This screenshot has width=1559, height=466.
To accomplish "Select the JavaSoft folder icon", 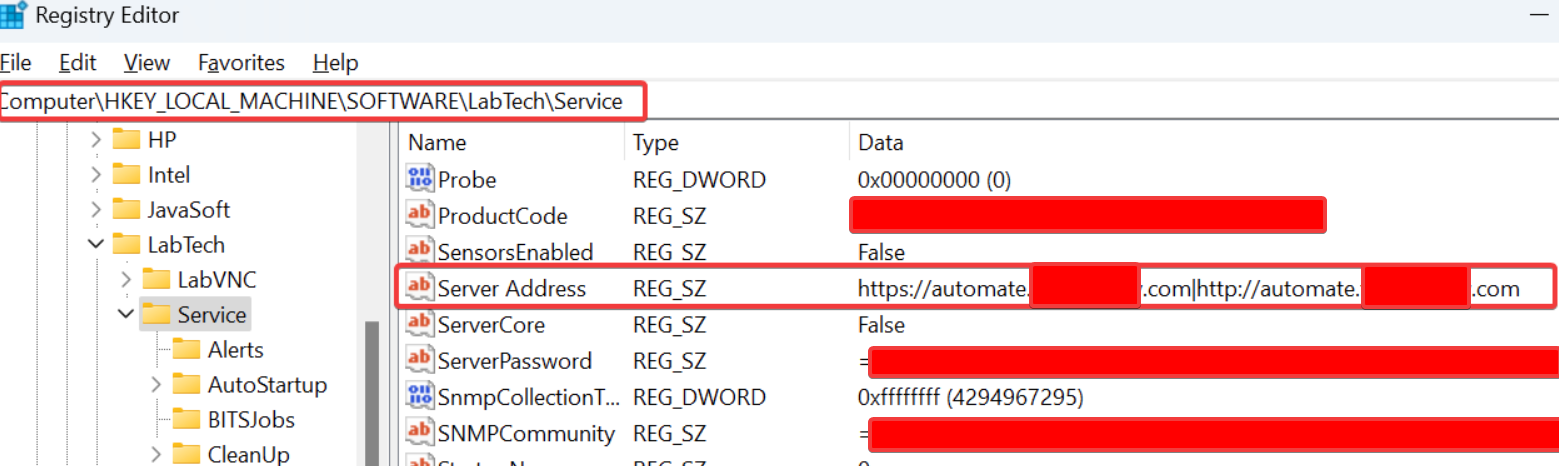I will click(x=126, y=210).
